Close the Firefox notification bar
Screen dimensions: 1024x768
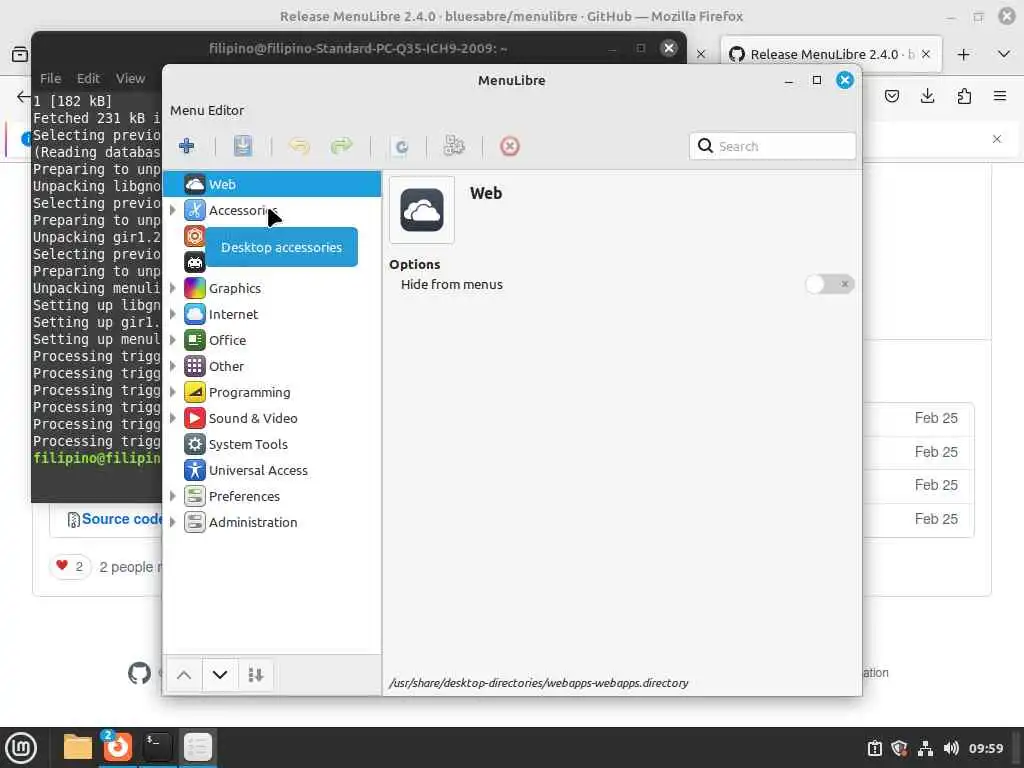pos(997,139)
